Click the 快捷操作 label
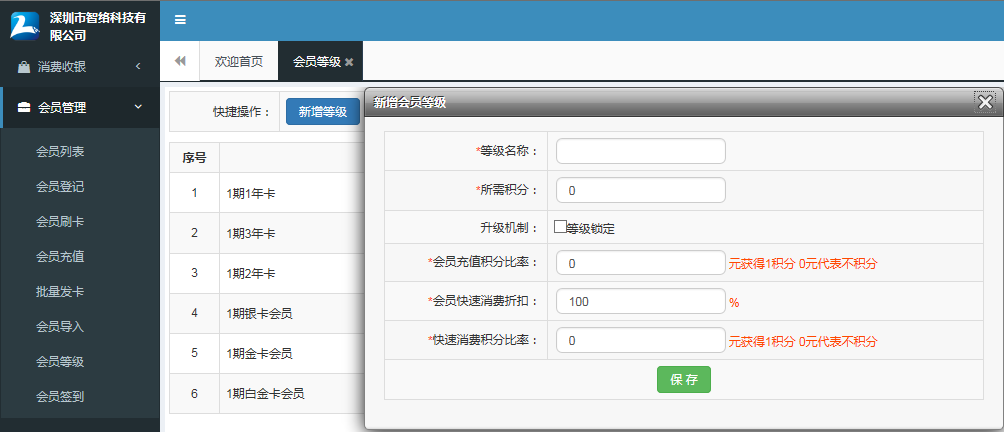The image size is (1004, 432). click(x=241, y=112)
